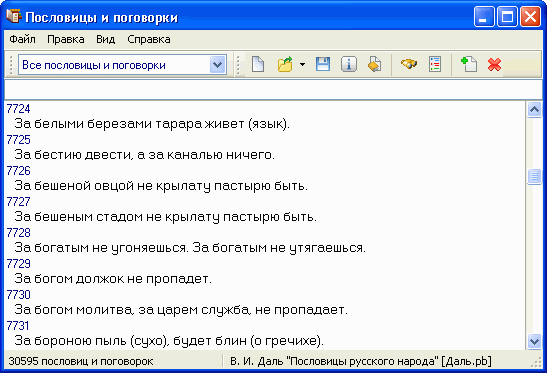Select proverb number 7725
The image size is (547, 373).
click(18, 140)
